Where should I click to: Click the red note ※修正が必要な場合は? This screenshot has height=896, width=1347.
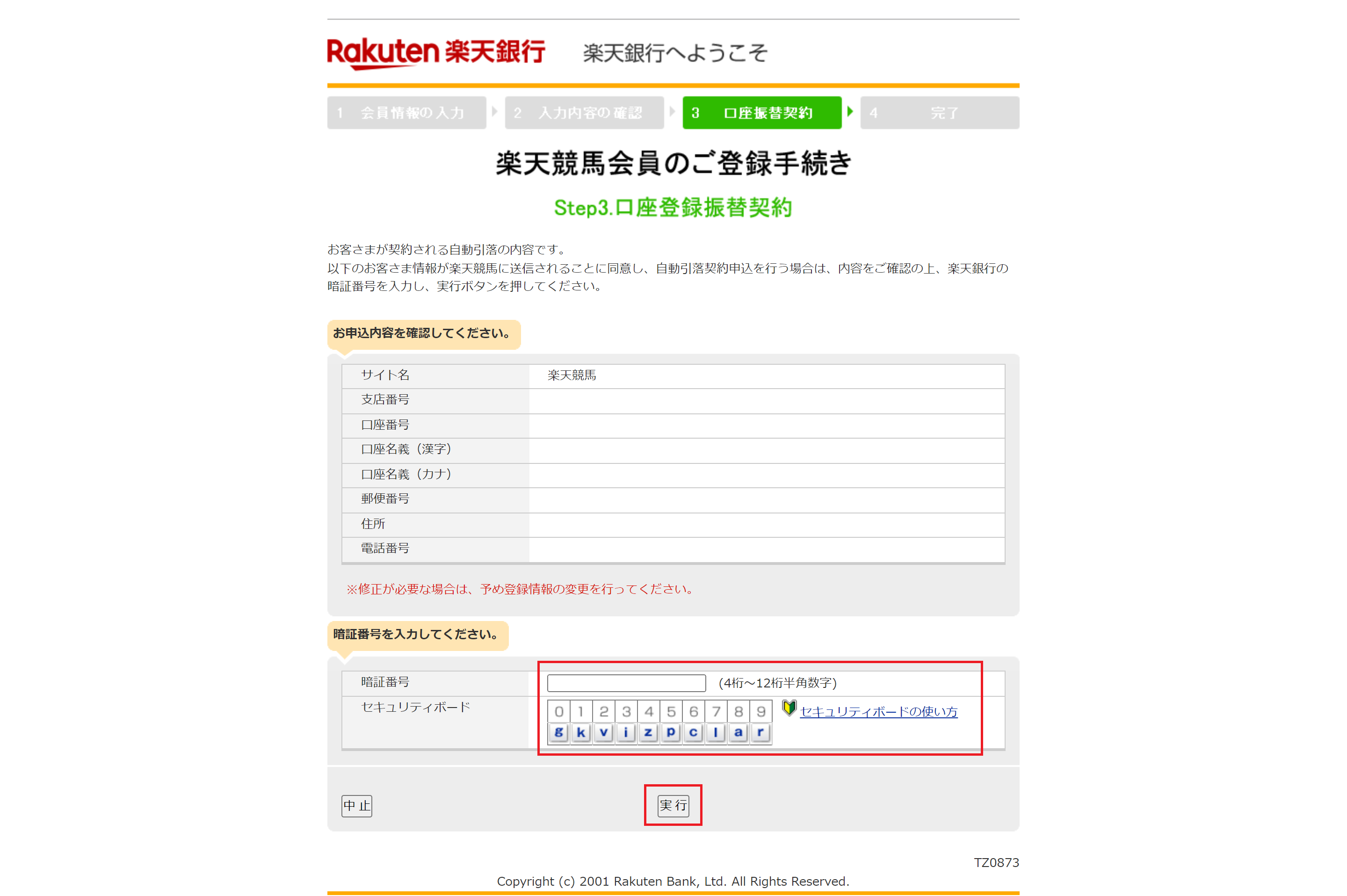(x=521, y=589)
